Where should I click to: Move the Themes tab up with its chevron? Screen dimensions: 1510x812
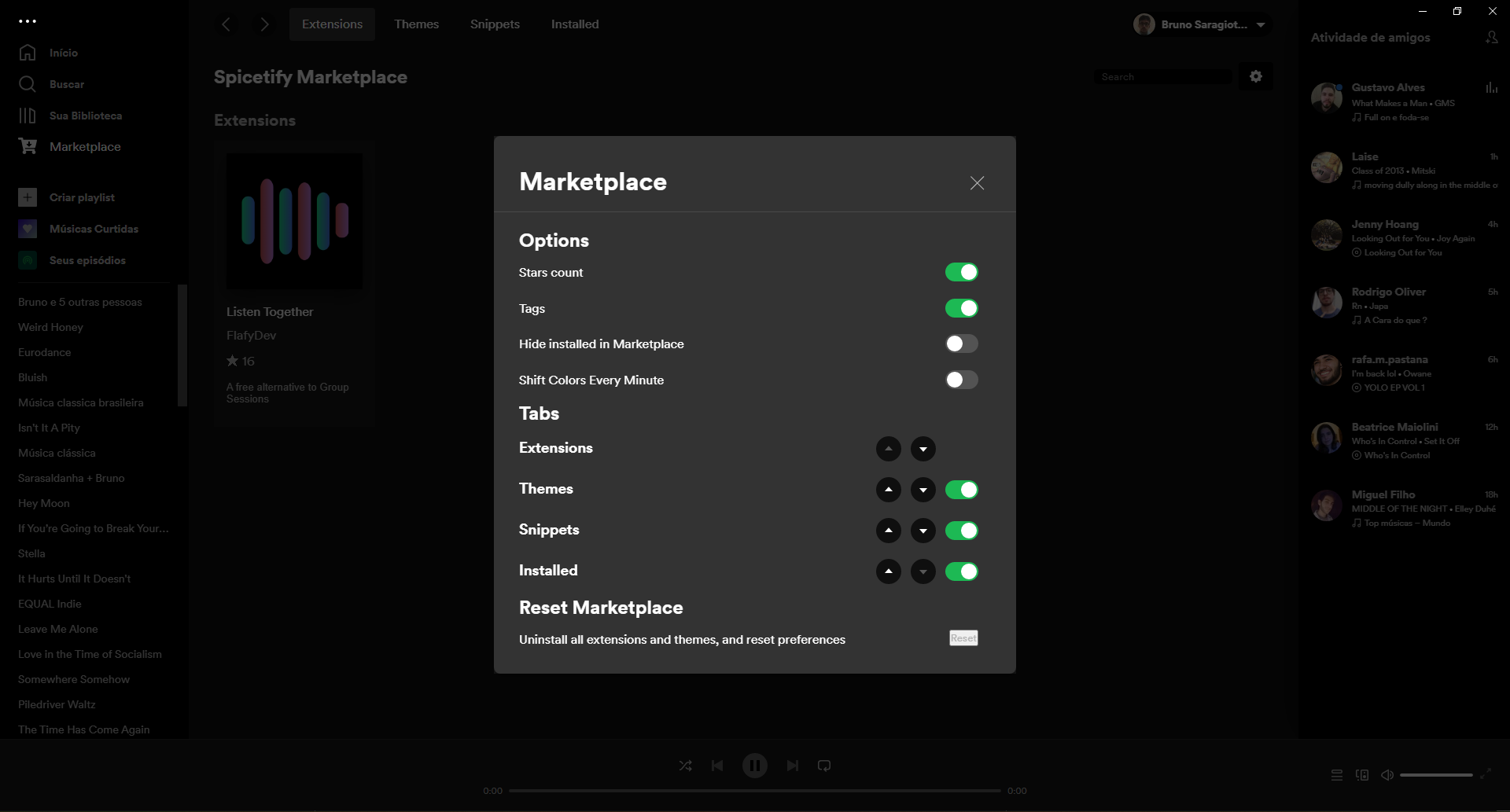tap(888, 489)
